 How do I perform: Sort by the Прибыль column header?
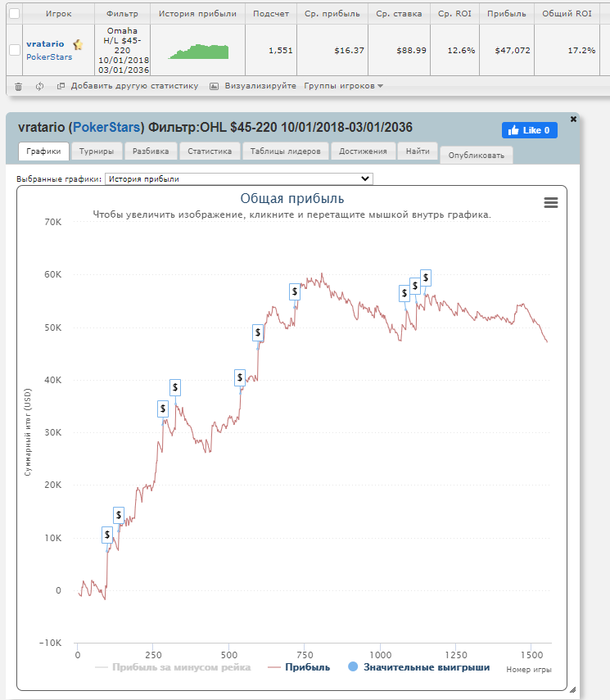tap(507, 13)
